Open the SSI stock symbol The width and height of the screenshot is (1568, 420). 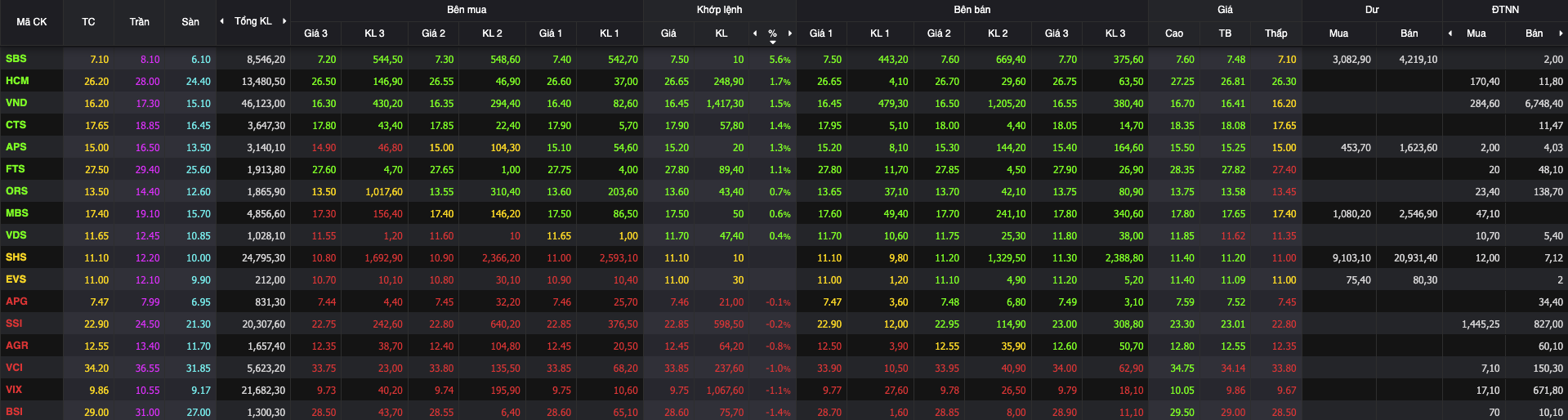point(14,324)
